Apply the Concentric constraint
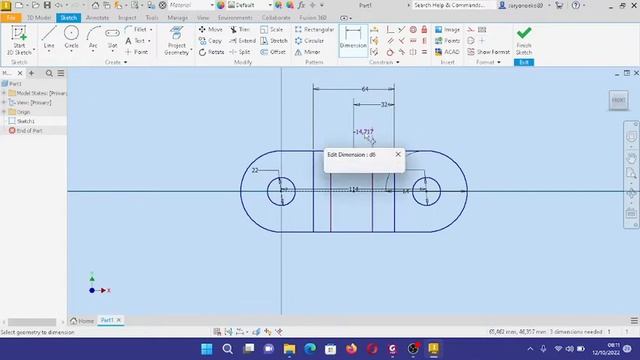Image resolution: width=640 pixels, height=360 pixels. point(413,29)
